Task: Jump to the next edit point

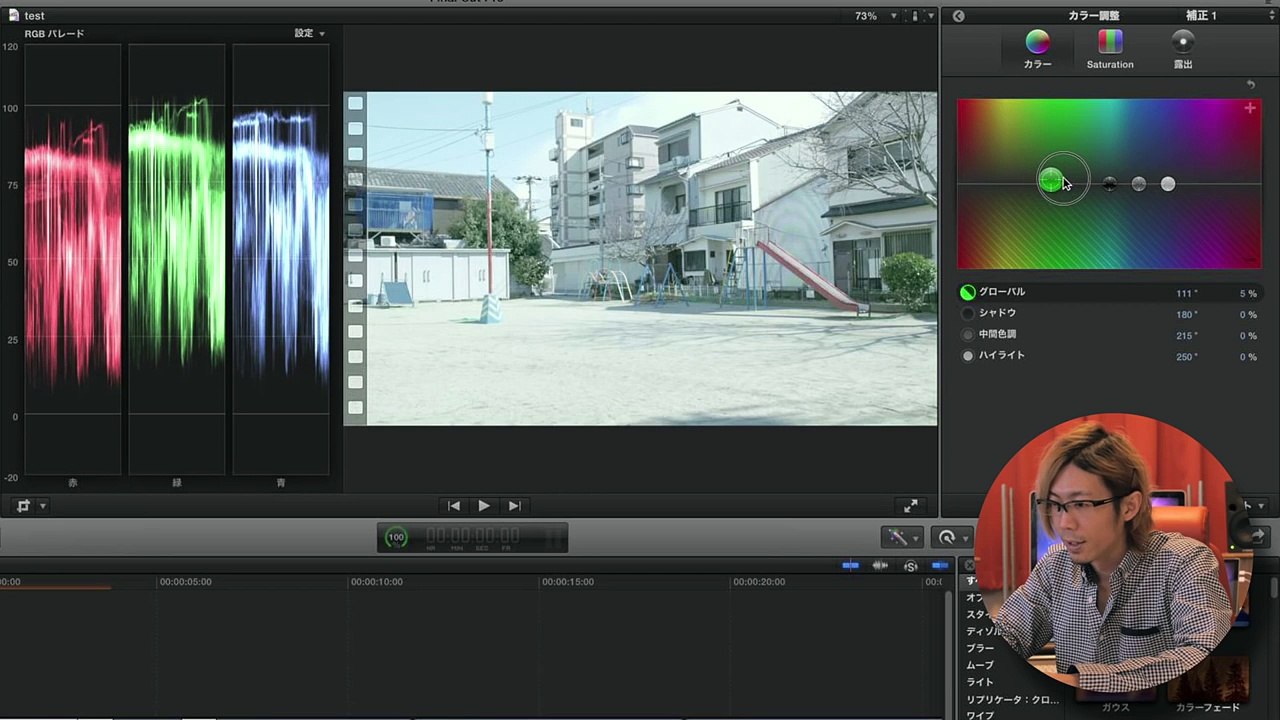Action: (515, 506)
